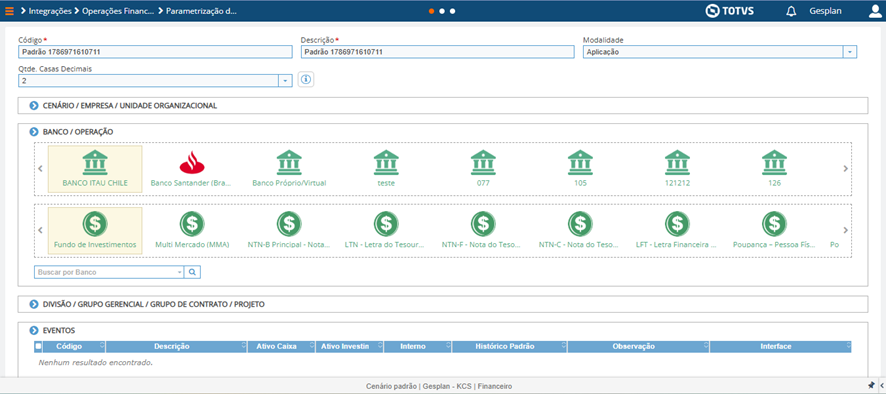Sort by Ativo Investin column

[349, 347]
